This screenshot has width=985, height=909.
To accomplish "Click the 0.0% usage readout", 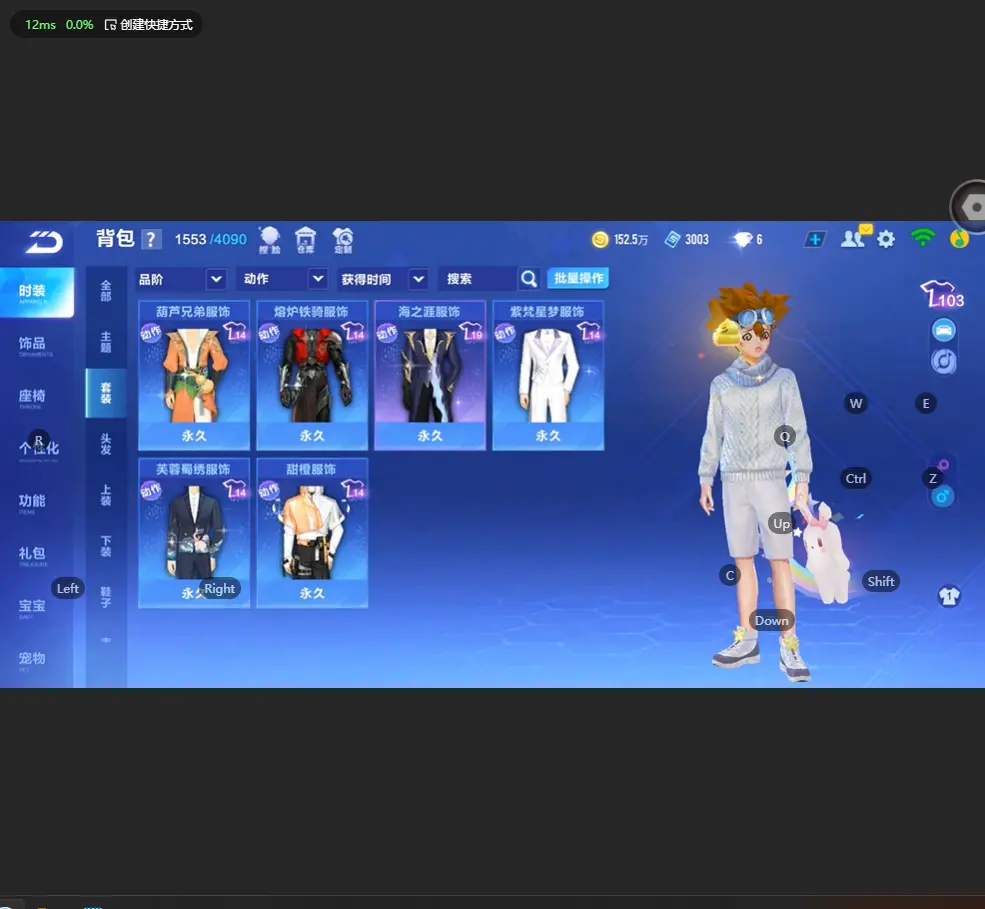I will [x=79, y=25].
